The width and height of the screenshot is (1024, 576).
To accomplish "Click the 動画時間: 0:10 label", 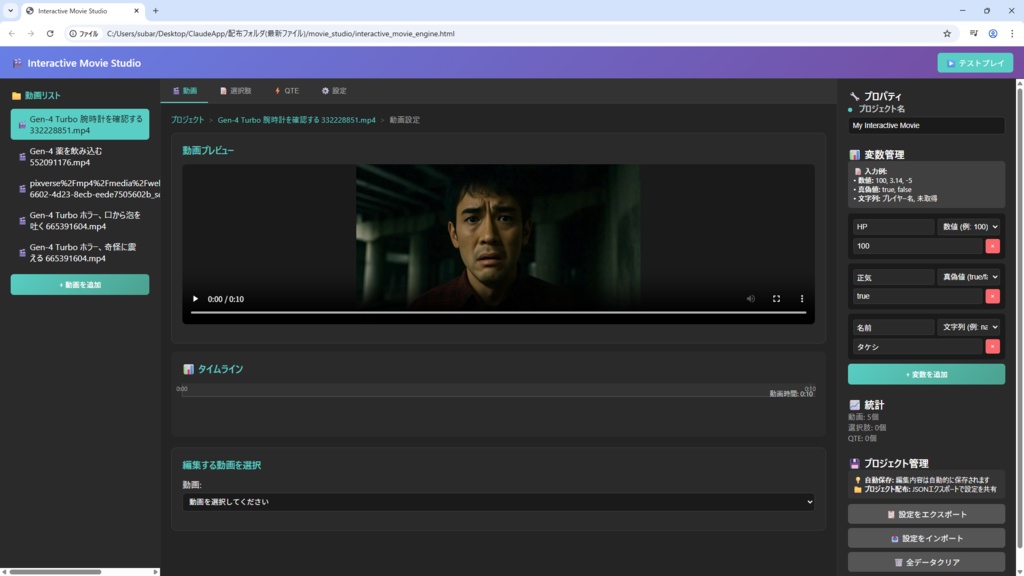I will pyautogui.click(x=791, y=394).
